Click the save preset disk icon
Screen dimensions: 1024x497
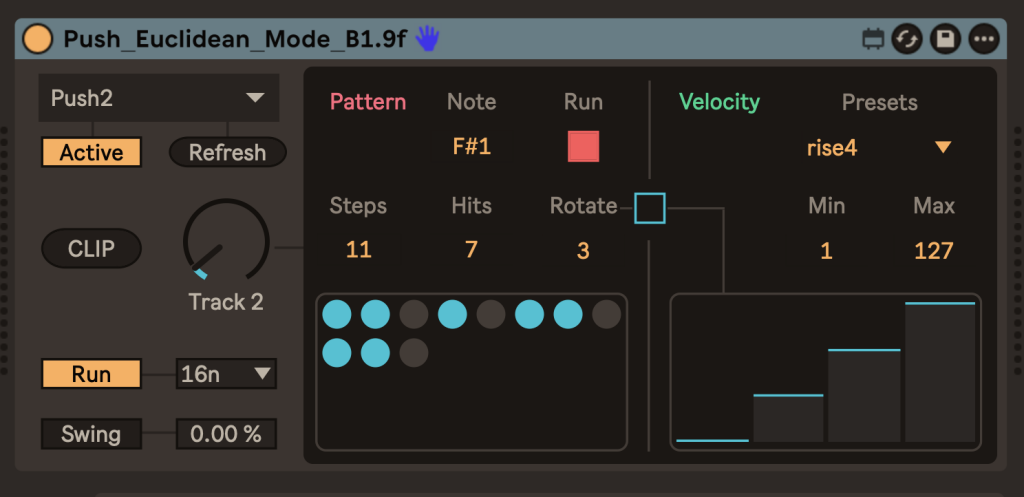point(945,40)
